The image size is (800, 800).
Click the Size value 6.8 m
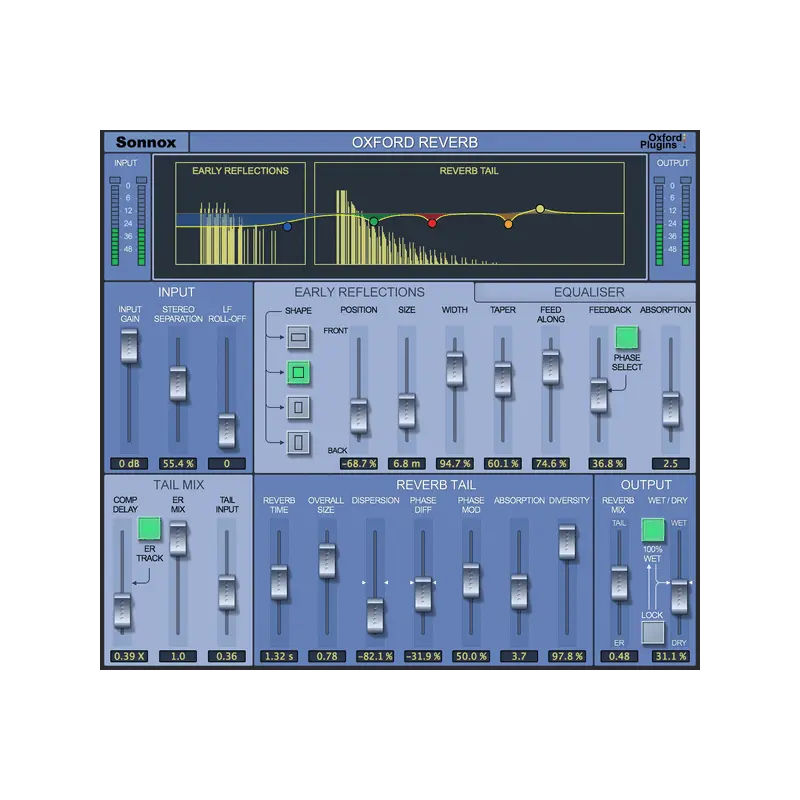click(x=407, y=464)
